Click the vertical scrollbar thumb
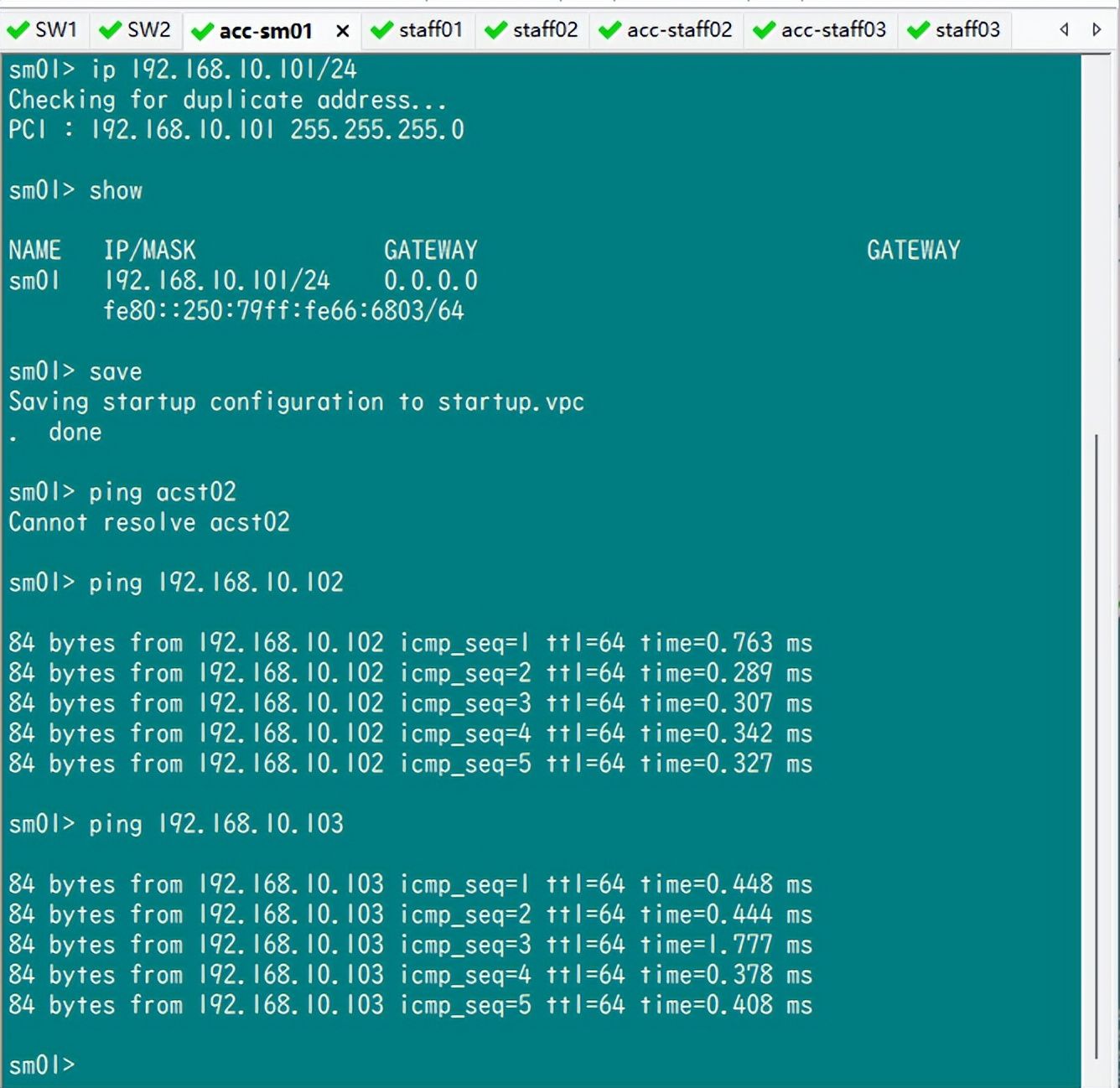This screenshot has height=1088, width=1120. click(x=1097, y=746)
